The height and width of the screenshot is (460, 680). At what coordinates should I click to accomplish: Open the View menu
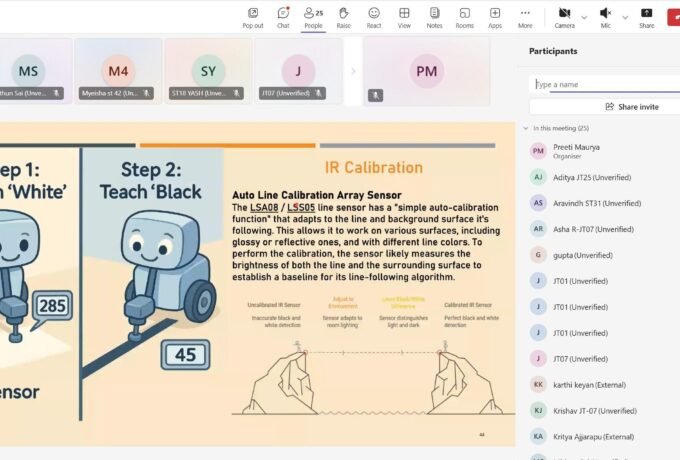pos(404,16)
